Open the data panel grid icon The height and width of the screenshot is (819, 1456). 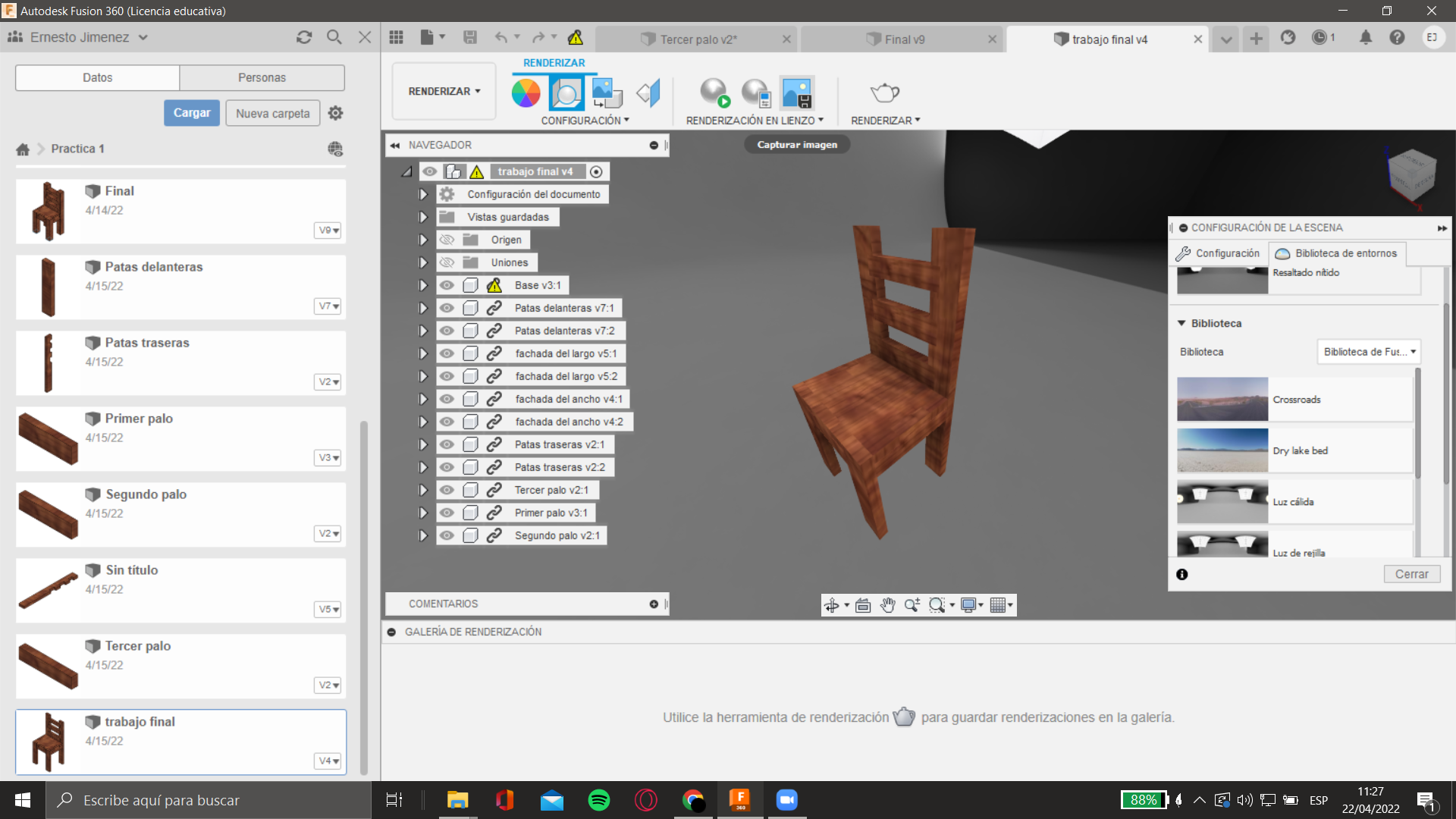[396, 37]
